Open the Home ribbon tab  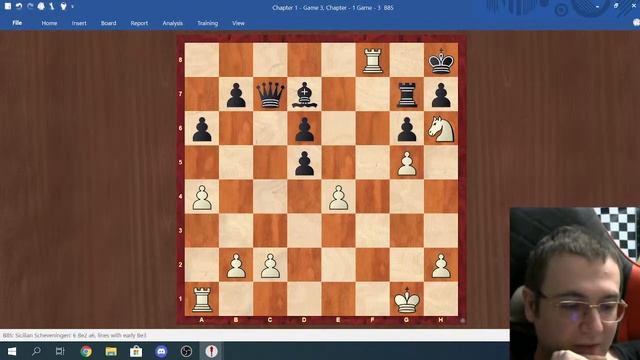click(x=49, y=23)
